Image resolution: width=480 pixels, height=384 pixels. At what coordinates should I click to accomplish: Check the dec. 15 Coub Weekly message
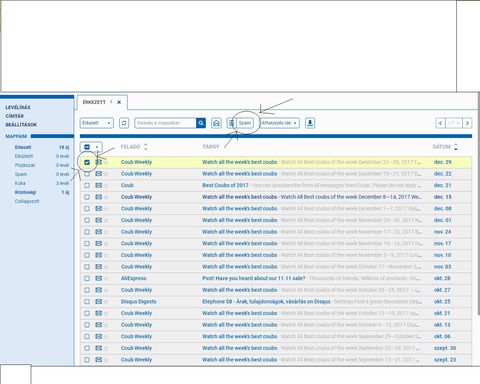tap(87, 197)
